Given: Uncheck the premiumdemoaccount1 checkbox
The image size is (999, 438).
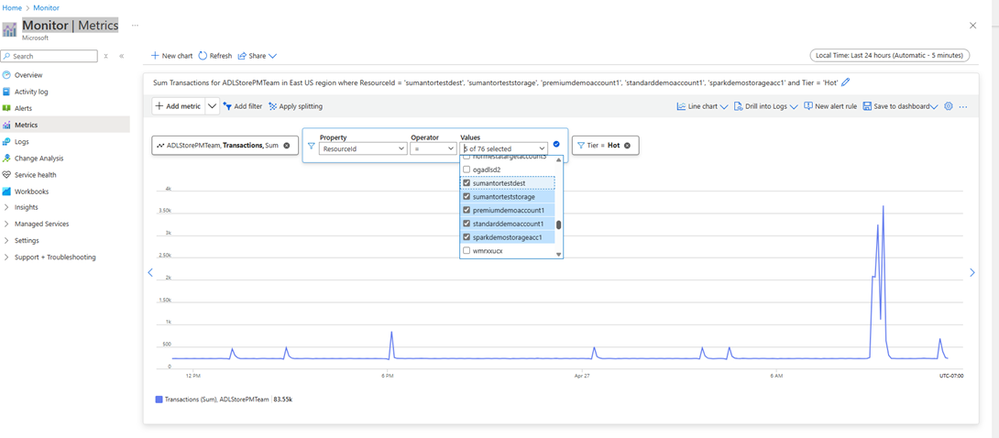Looking at the screenshot, I should point(466,211).
